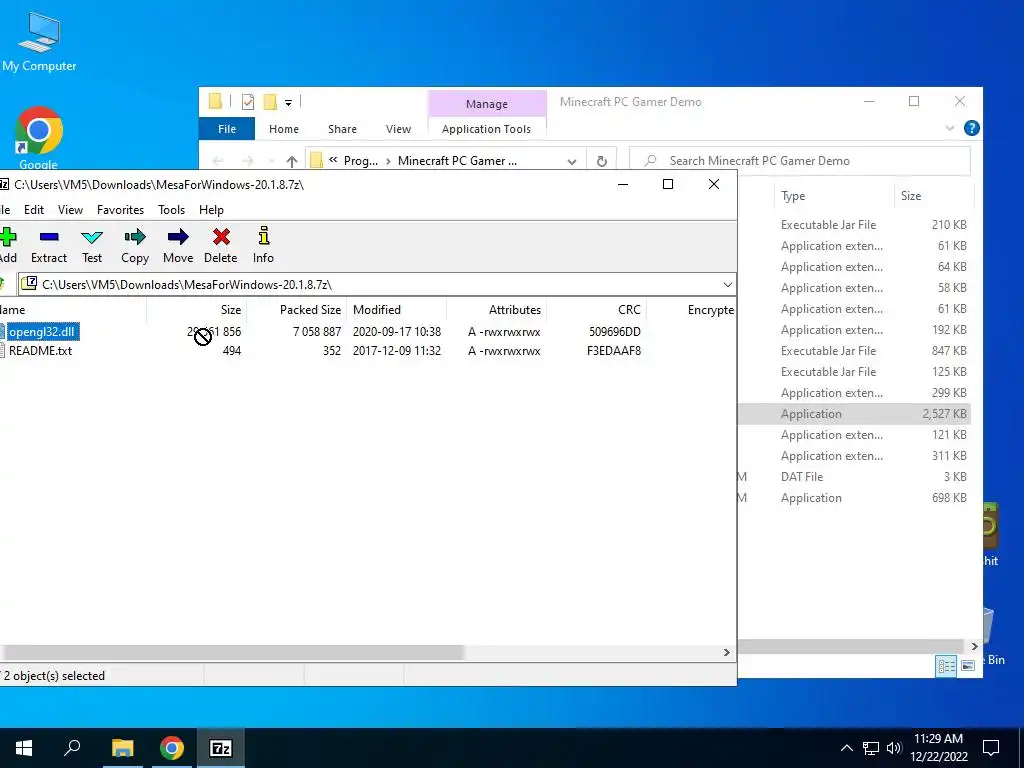Click the Extract button in 7-Zip toolbar
The image size is (1024, 768).
(x=49, y=246)
